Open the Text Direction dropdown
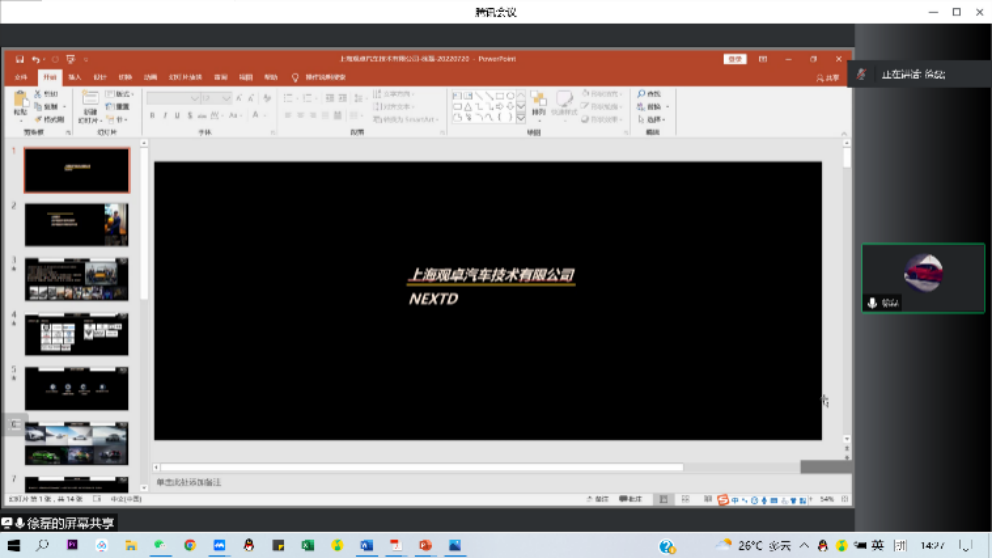 pos(394,94)
